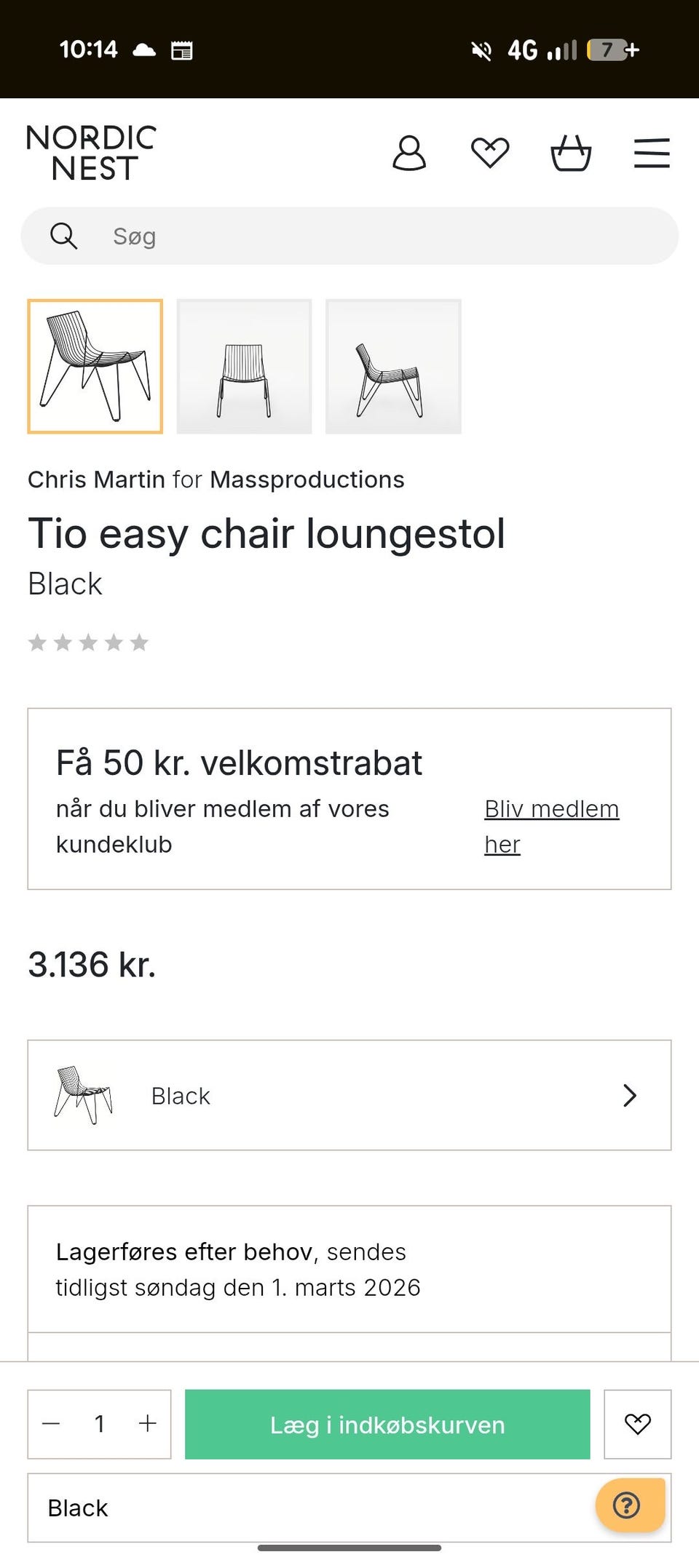Open the wishlist heart in header

pos(490,153)
